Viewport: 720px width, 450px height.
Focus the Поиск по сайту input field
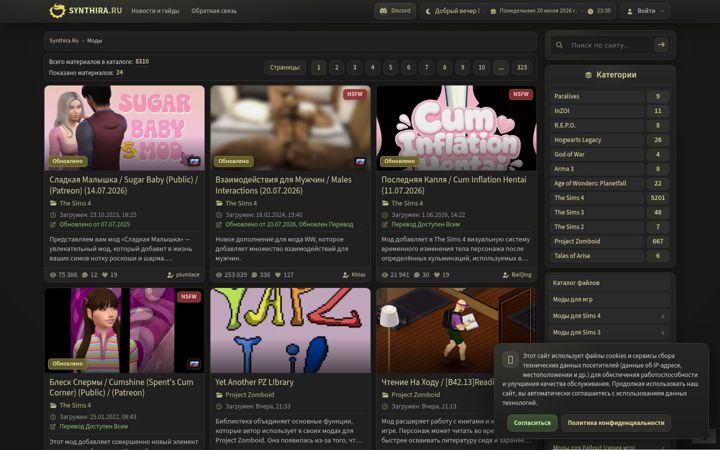[x=609, y=45]
